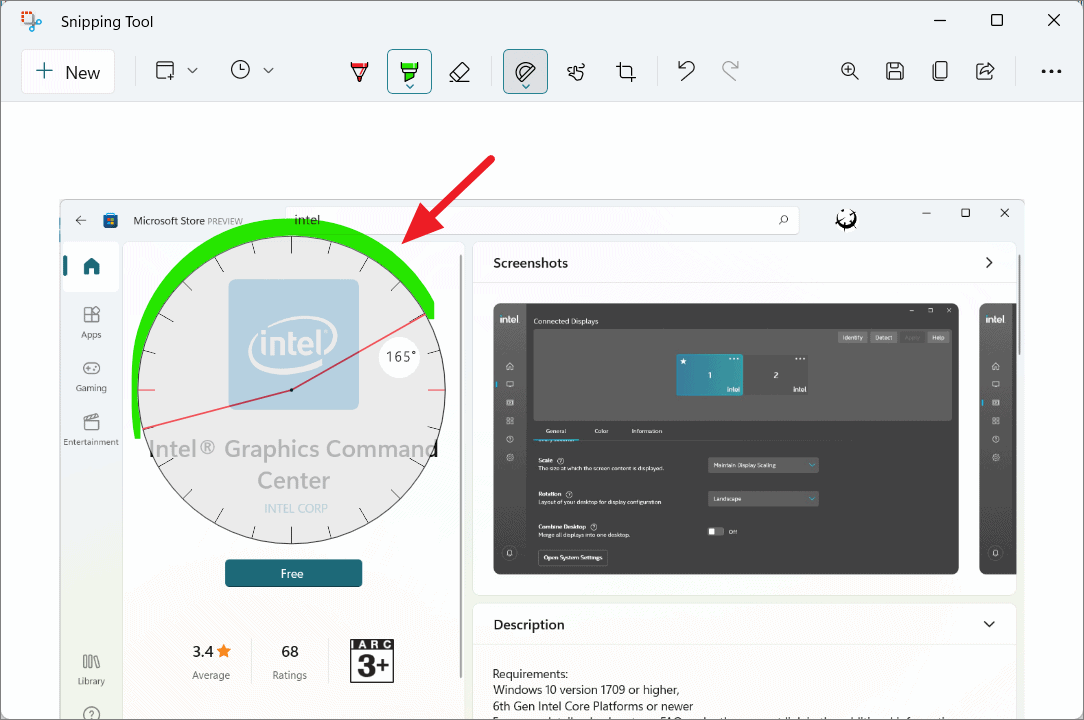Maximize the Snipping Tool window

coord(997,20)
